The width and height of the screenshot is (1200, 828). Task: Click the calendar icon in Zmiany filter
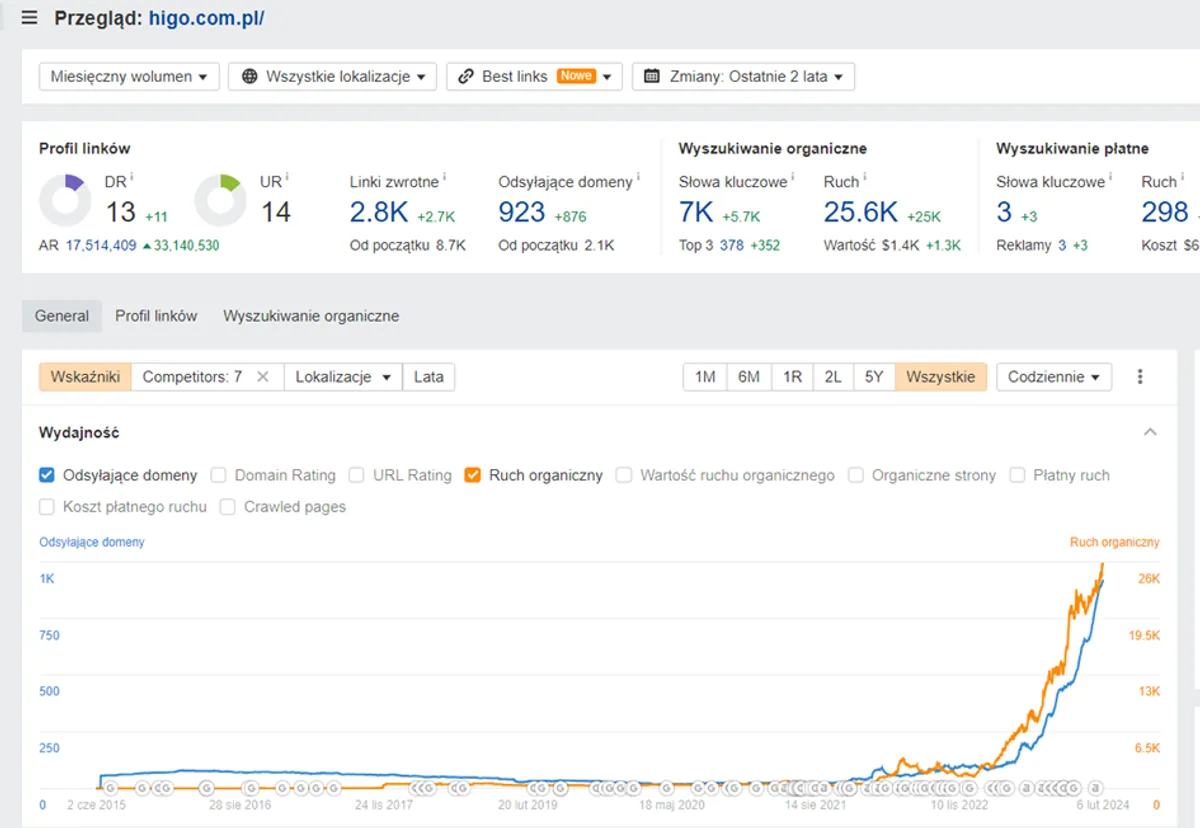tap(652, 76)
